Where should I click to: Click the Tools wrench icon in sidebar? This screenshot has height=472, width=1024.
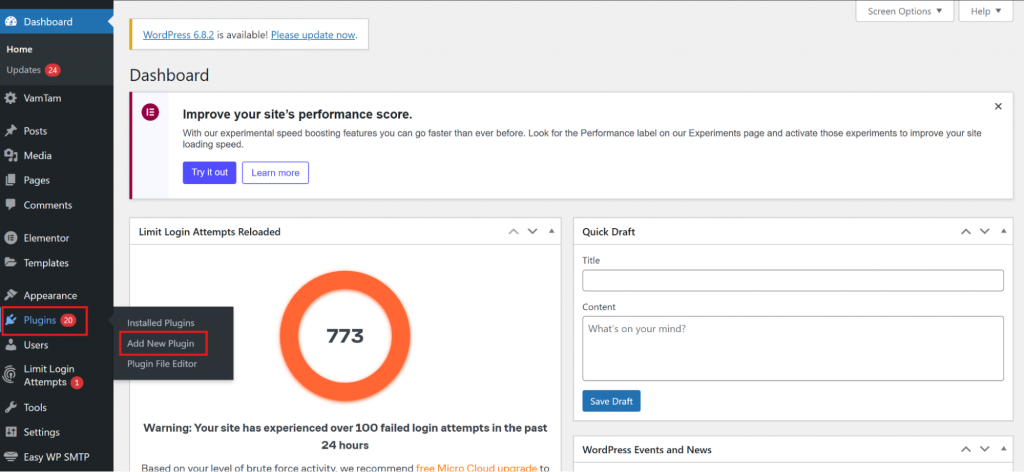(x=10, y=408)
